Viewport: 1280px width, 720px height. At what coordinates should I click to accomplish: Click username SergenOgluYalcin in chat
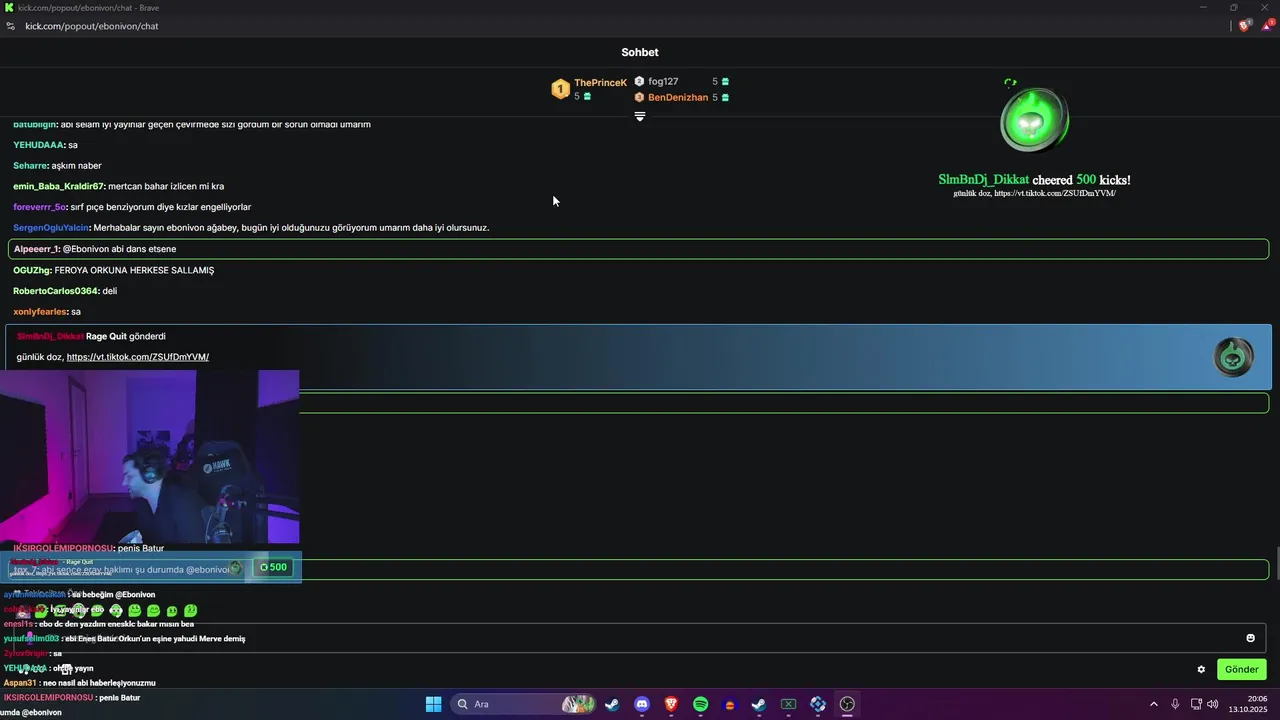tap(51, 228)
